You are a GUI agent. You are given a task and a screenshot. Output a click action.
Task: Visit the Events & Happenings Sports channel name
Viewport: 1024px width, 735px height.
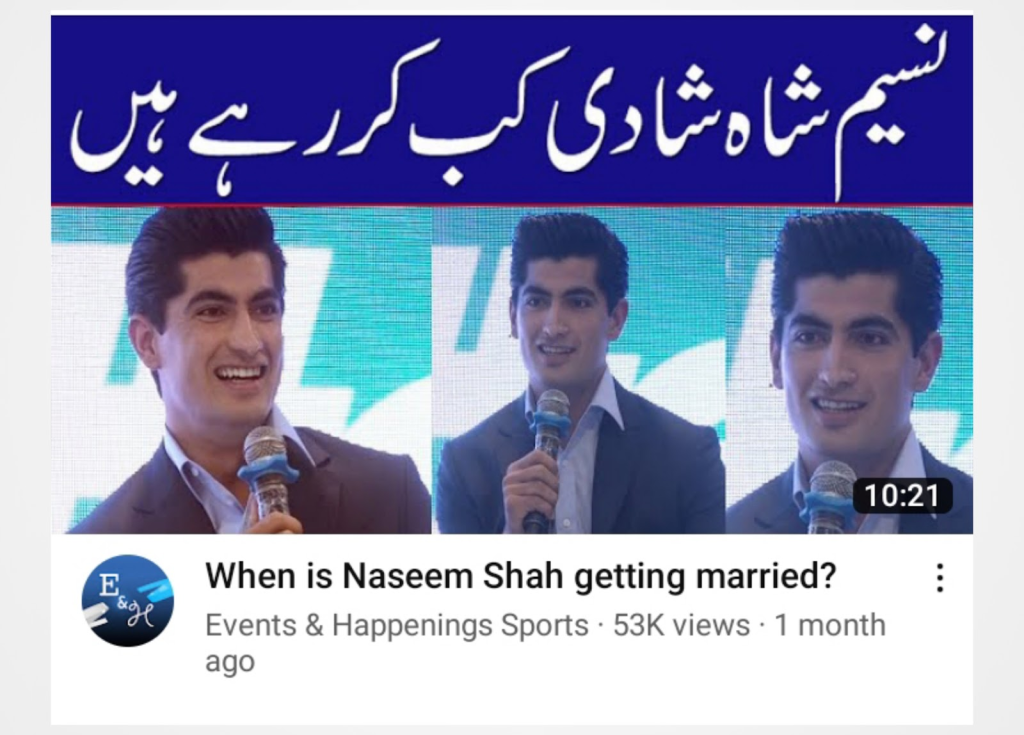point(397,625)
